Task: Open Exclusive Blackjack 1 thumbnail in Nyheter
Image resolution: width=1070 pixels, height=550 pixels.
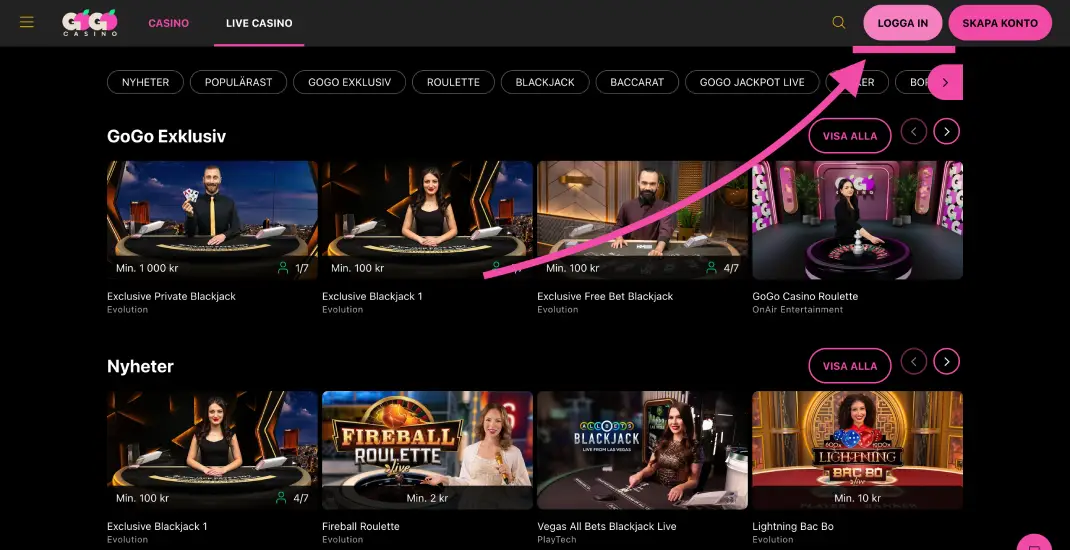Action: tap(212, 450)
